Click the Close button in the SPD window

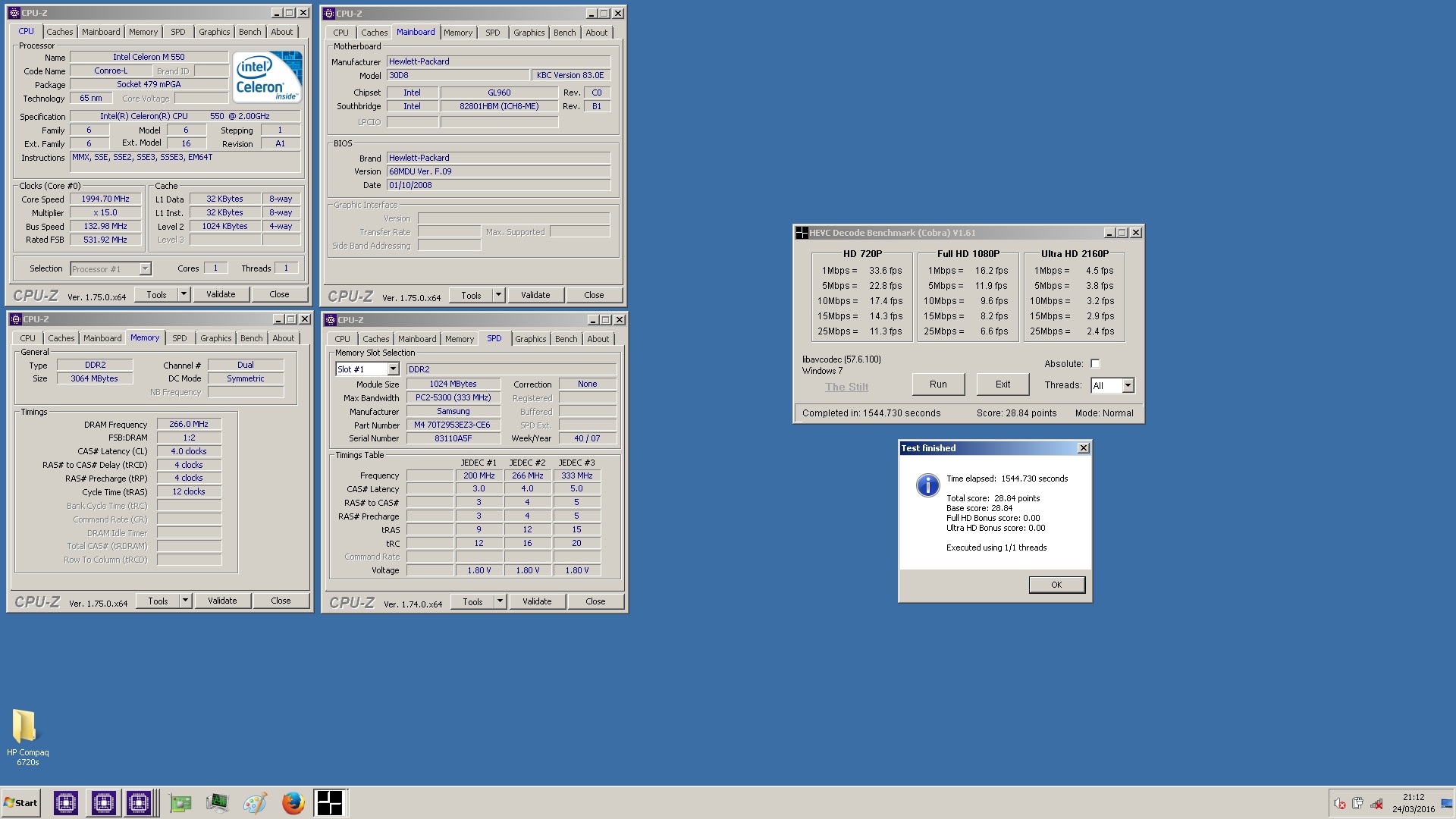(595, 601)
